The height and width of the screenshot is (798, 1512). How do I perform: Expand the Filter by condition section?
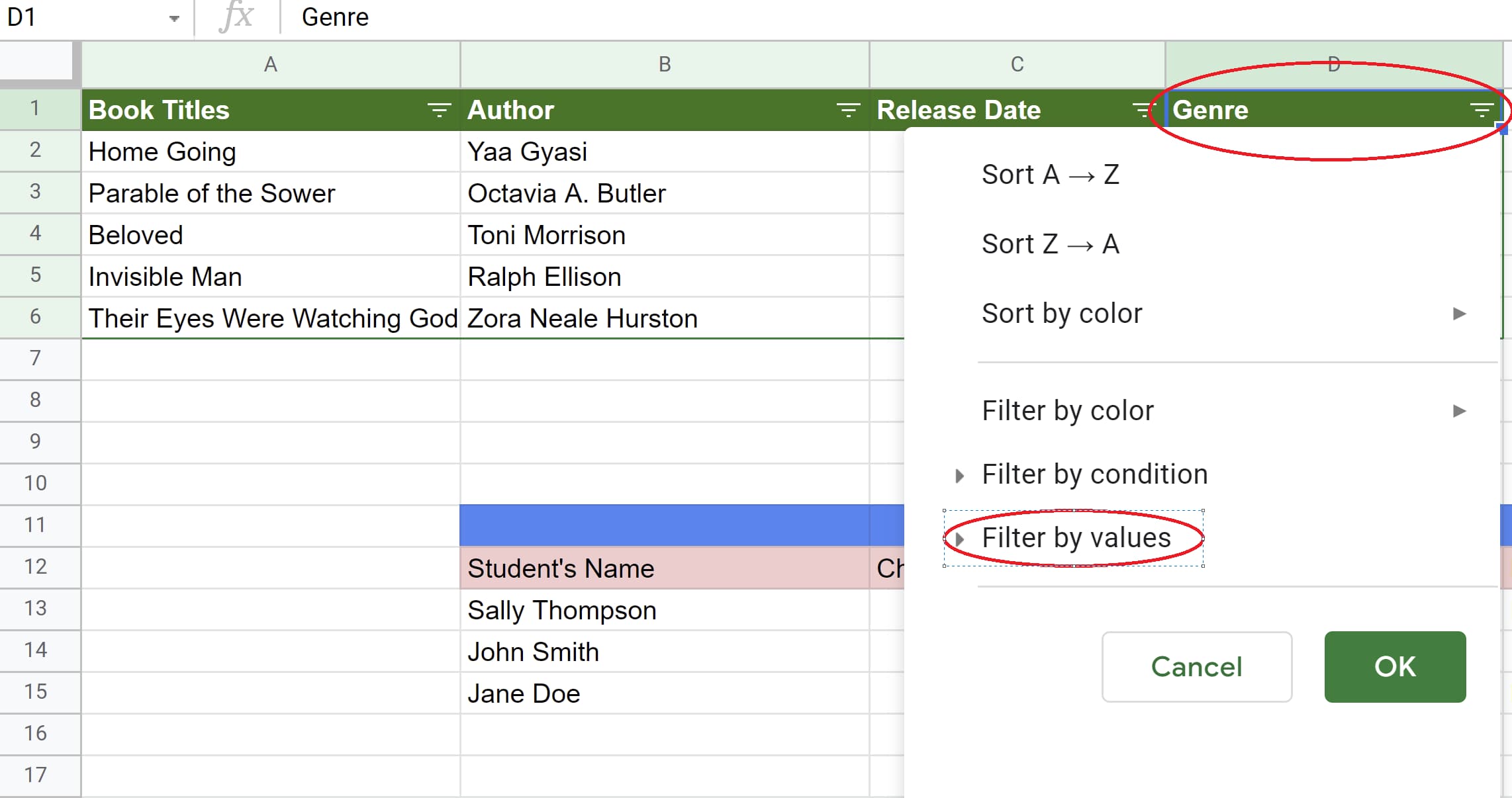[960, 475]
